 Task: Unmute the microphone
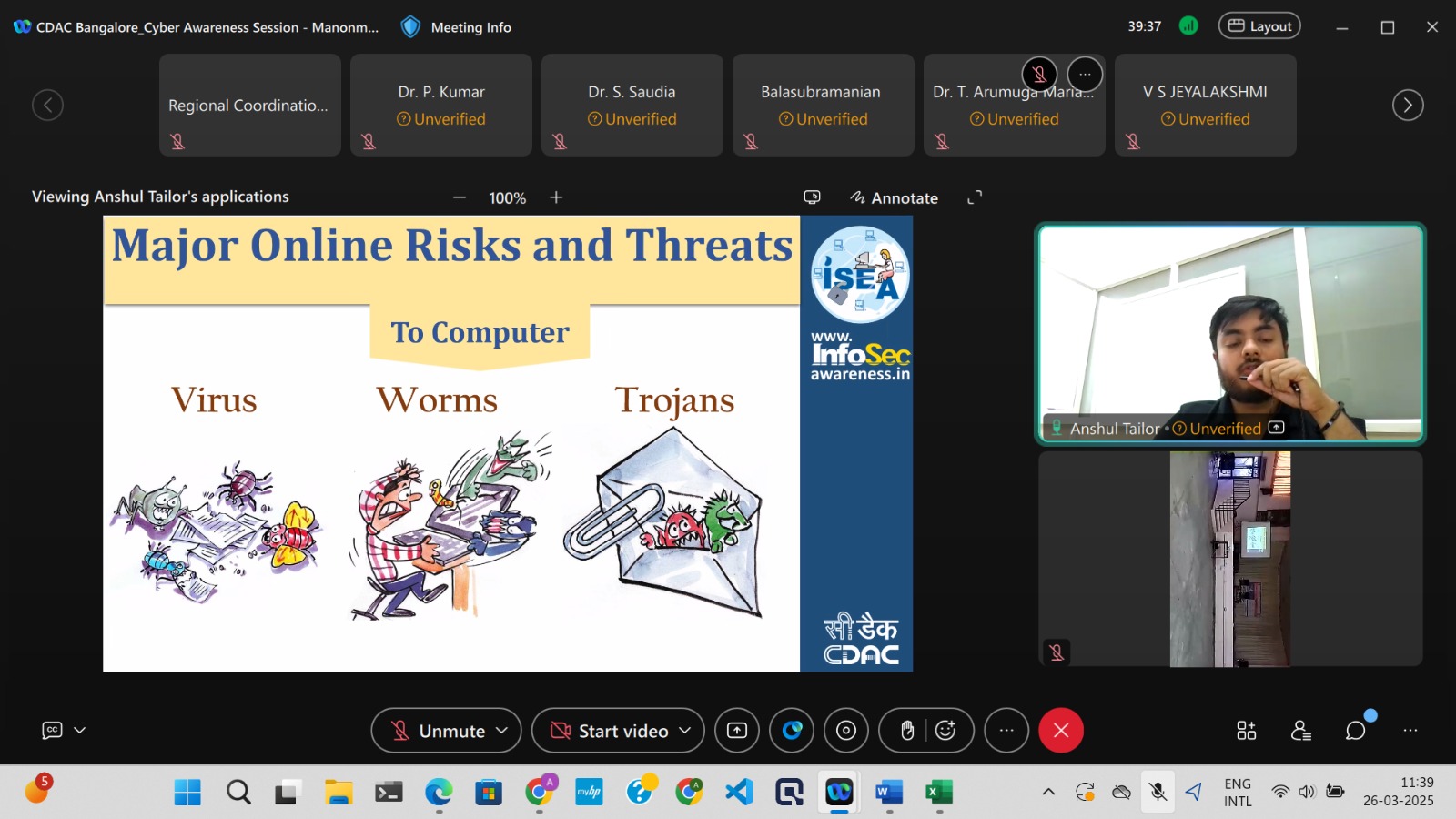pyautogui.click(x=438, y=731)
